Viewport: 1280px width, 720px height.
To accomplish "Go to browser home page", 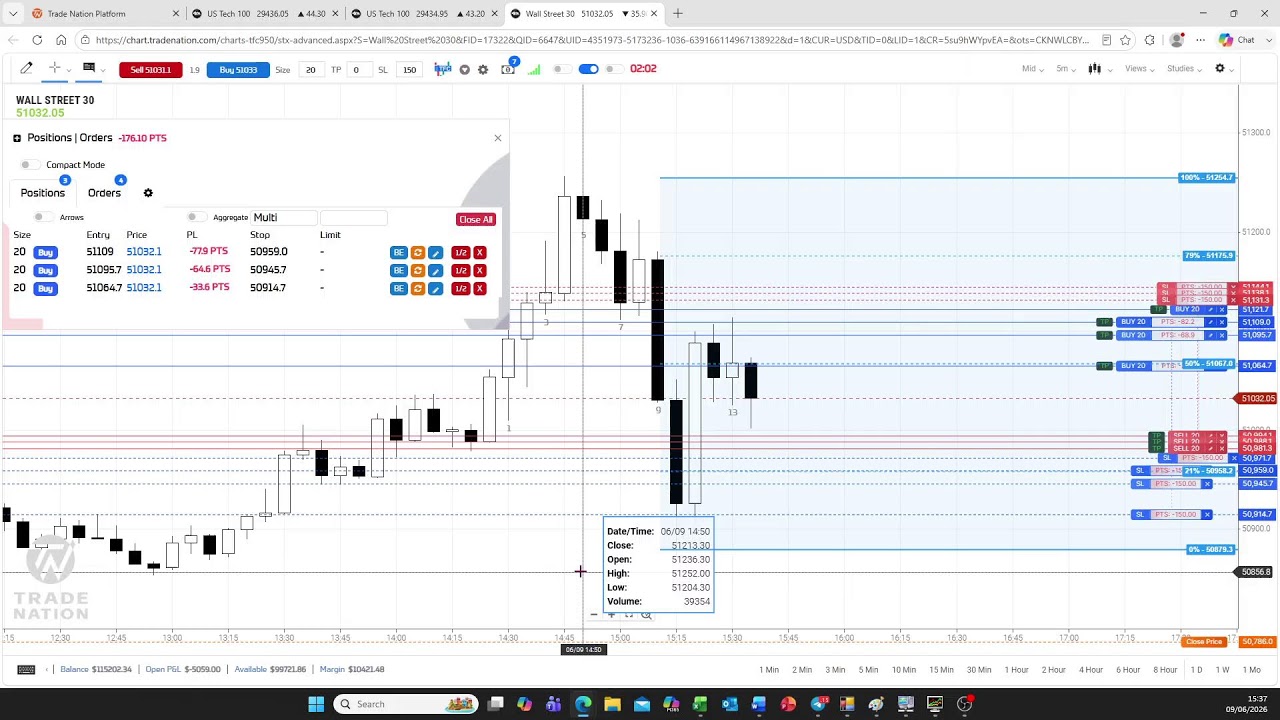I will [x=61, y=40].
